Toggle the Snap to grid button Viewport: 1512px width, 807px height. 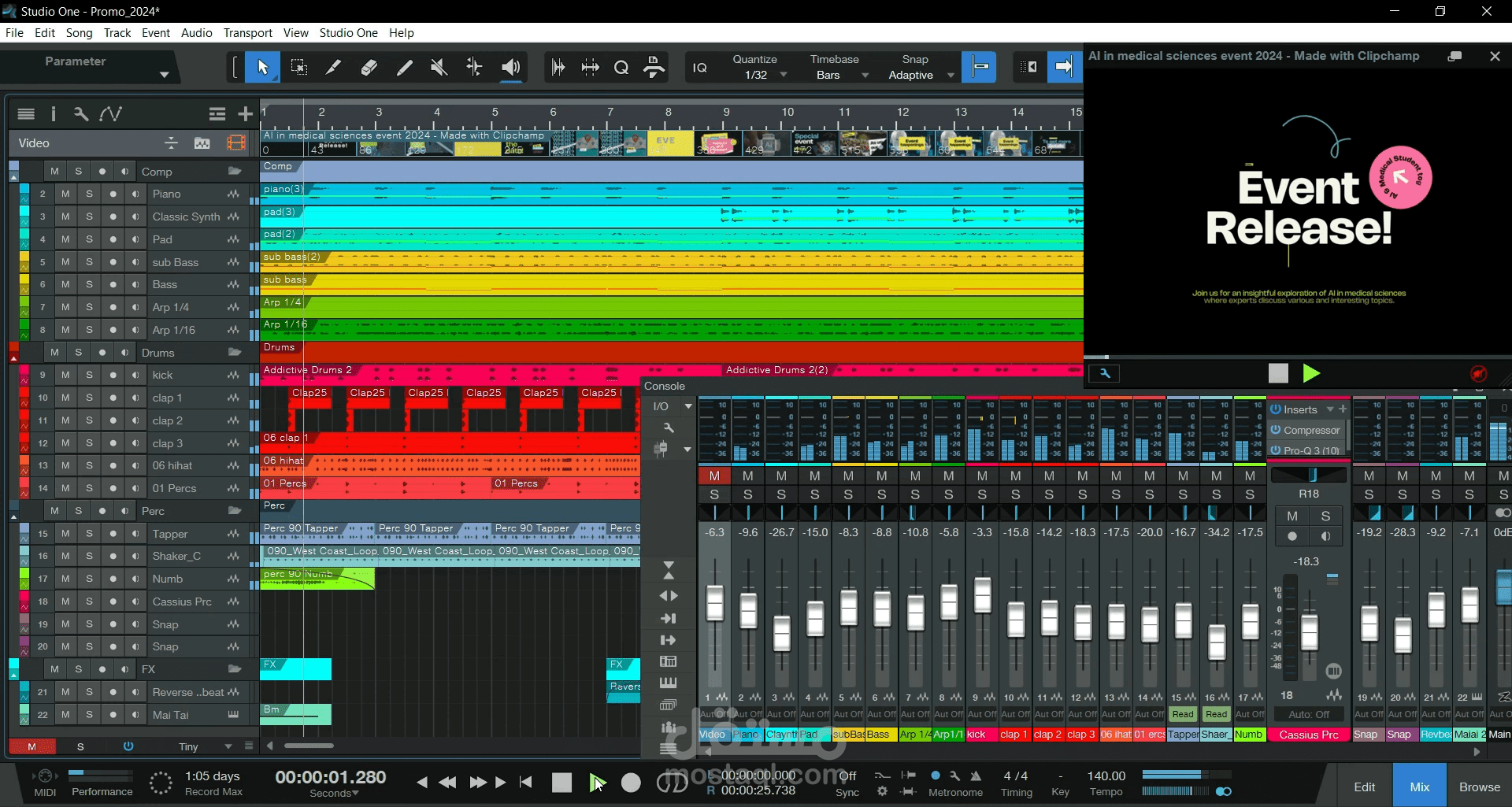(x=980, y=67)
